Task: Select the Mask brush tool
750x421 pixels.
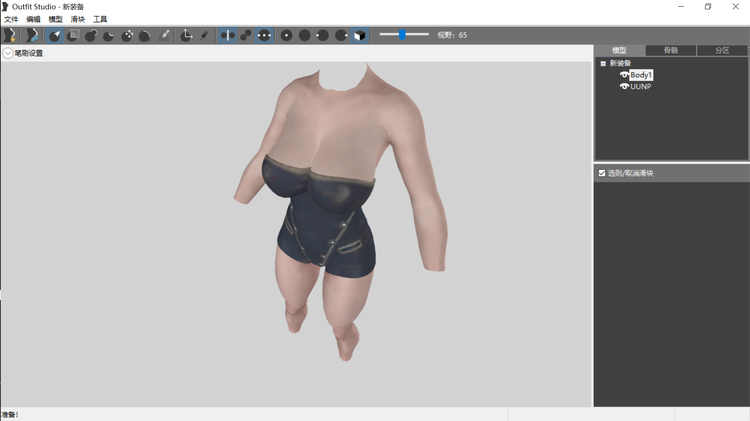Action: [x=73, y=35]
